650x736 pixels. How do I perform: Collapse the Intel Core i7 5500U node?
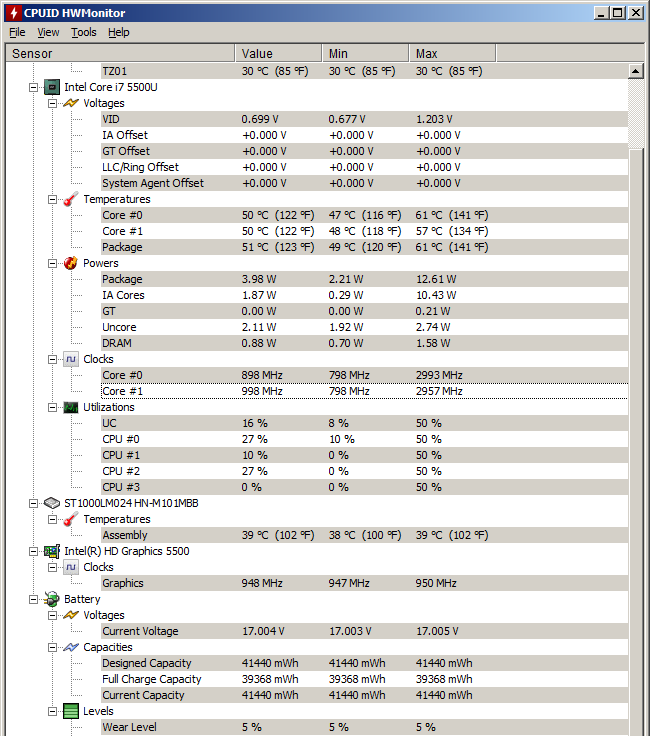click(33, 87)
